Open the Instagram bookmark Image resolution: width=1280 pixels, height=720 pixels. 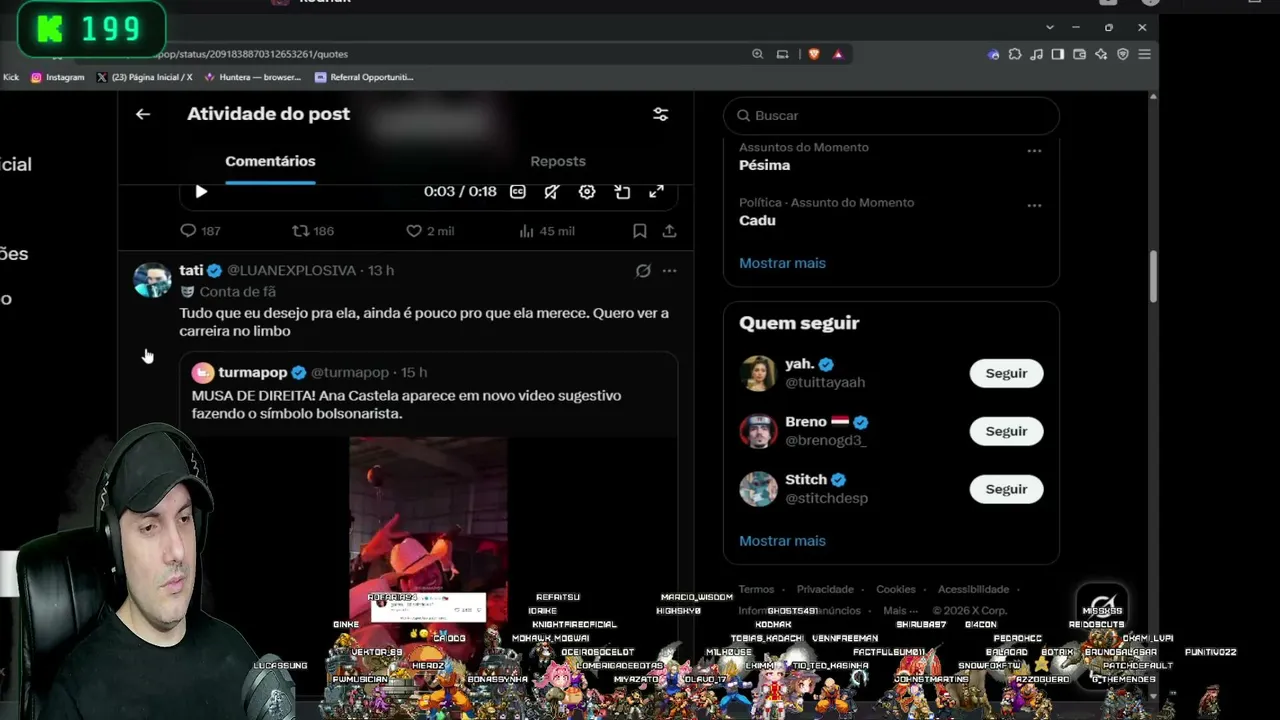57,77
